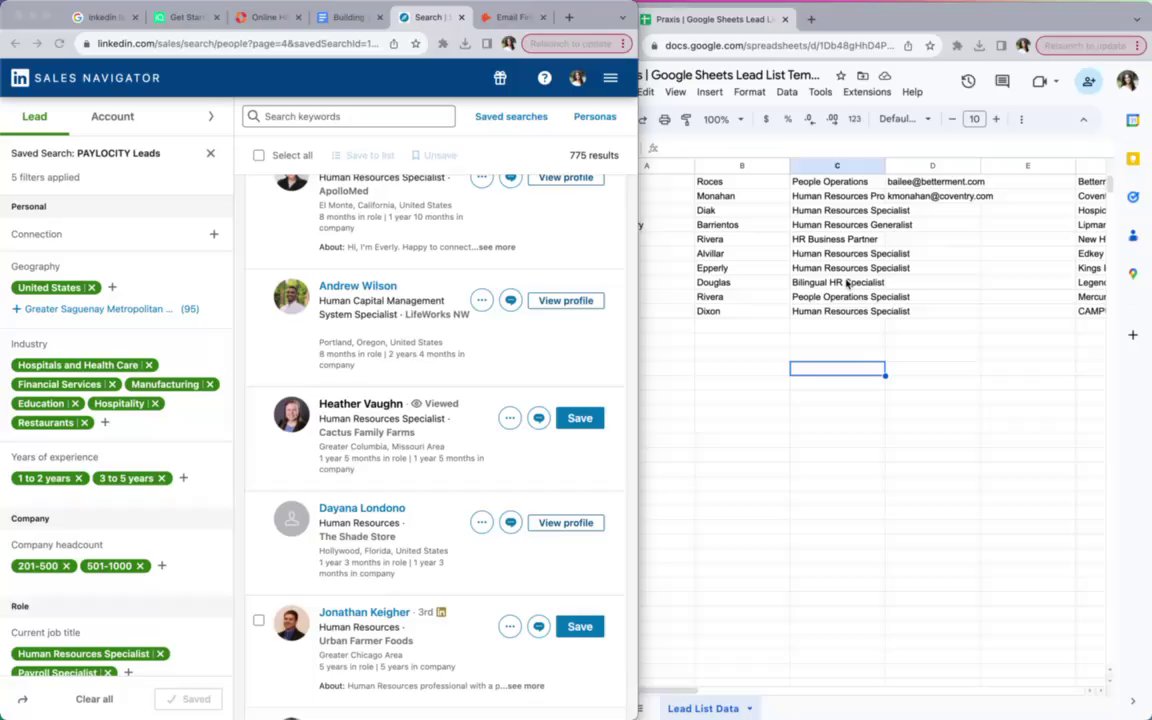Add another Industry filter value
Screen dimensions: 1152x720
(x=105, y=422)
